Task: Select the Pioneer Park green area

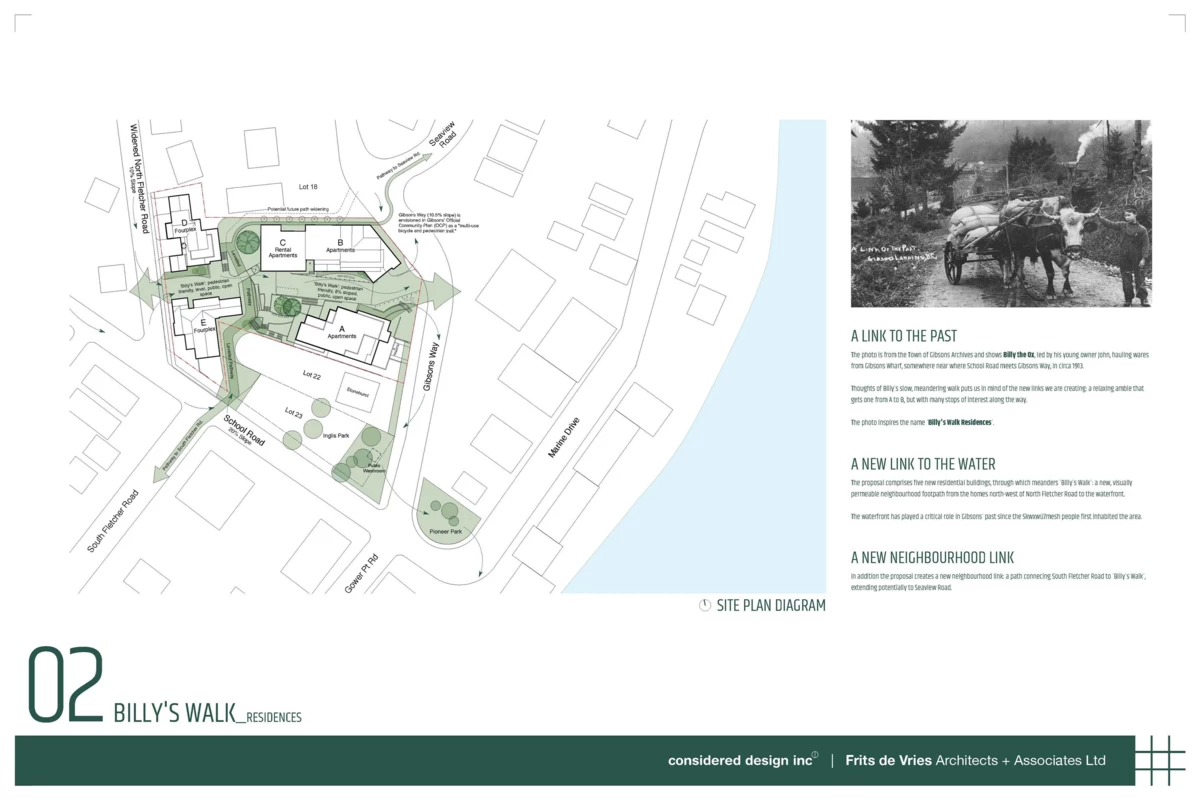Action: coord(447,512)
